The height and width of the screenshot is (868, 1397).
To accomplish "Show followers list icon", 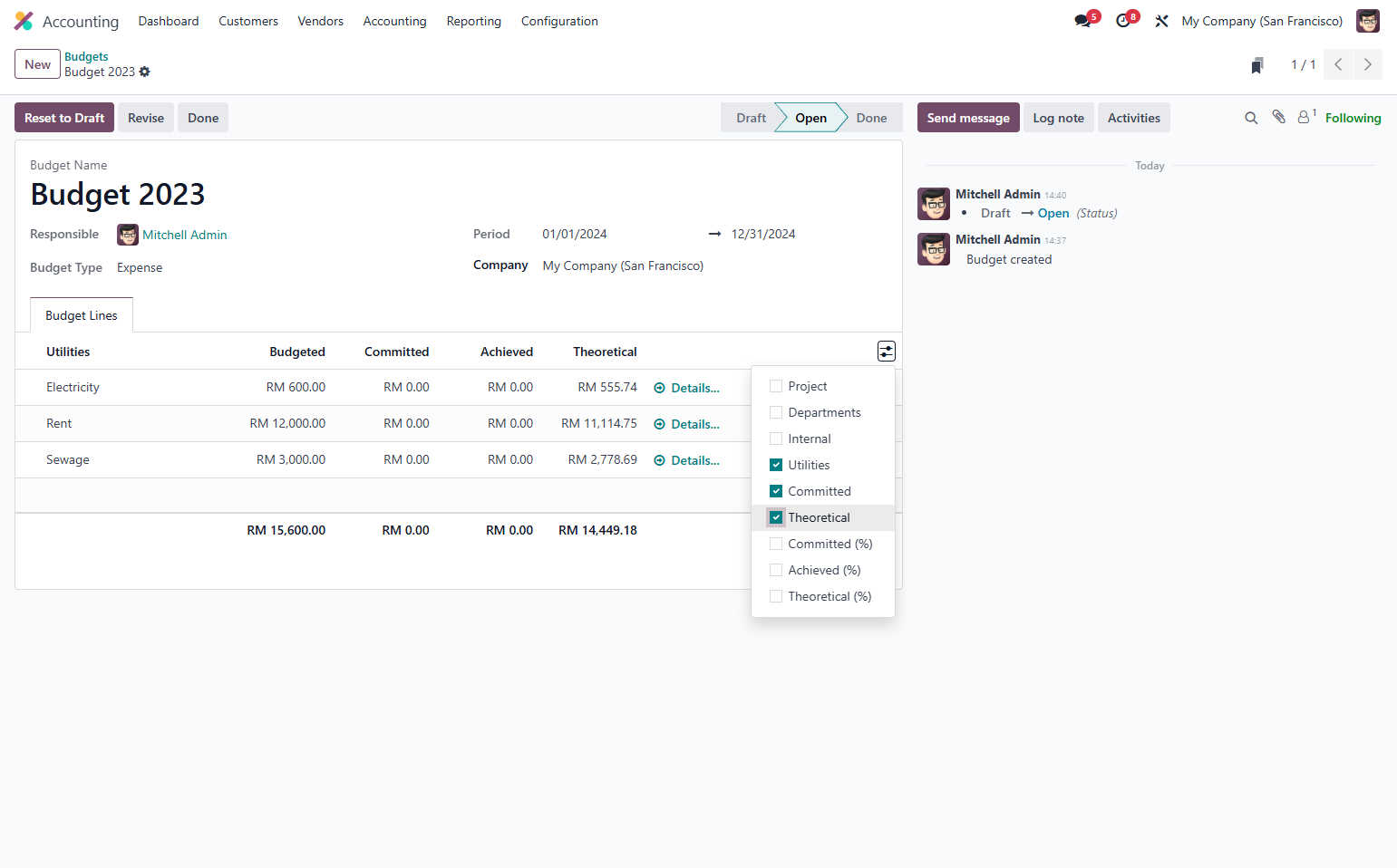I will pyautogui.click(x=1305, y=117).
